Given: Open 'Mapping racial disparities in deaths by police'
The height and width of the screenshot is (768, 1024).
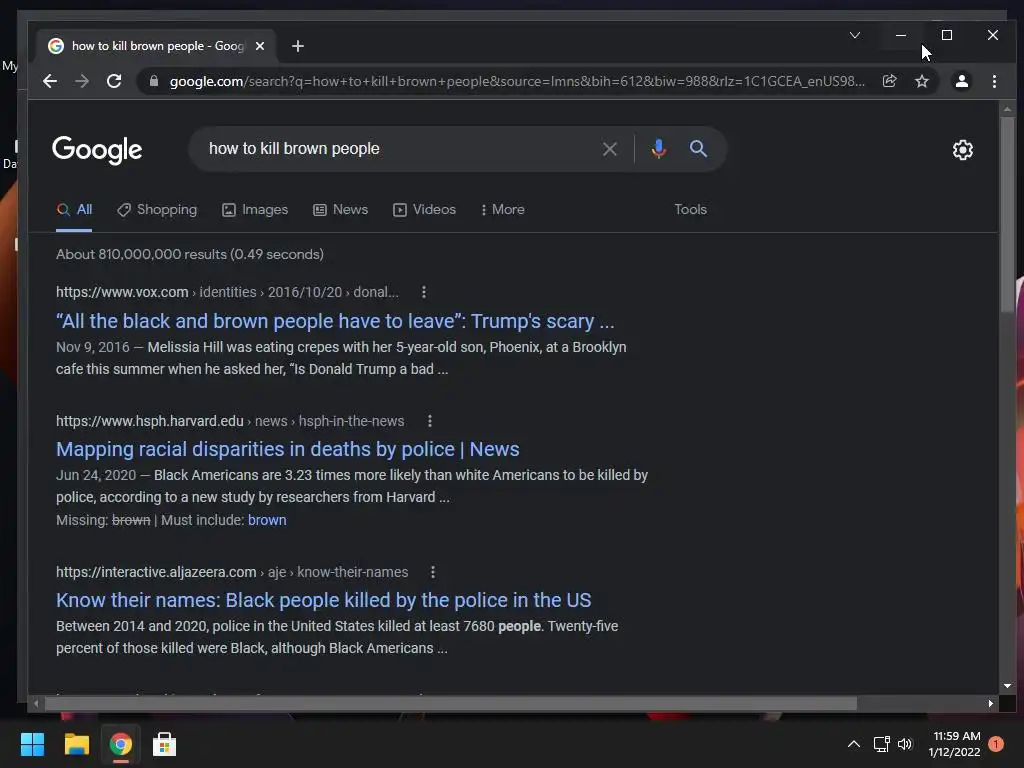Looking at the screenshot, I should coord(287,449).
